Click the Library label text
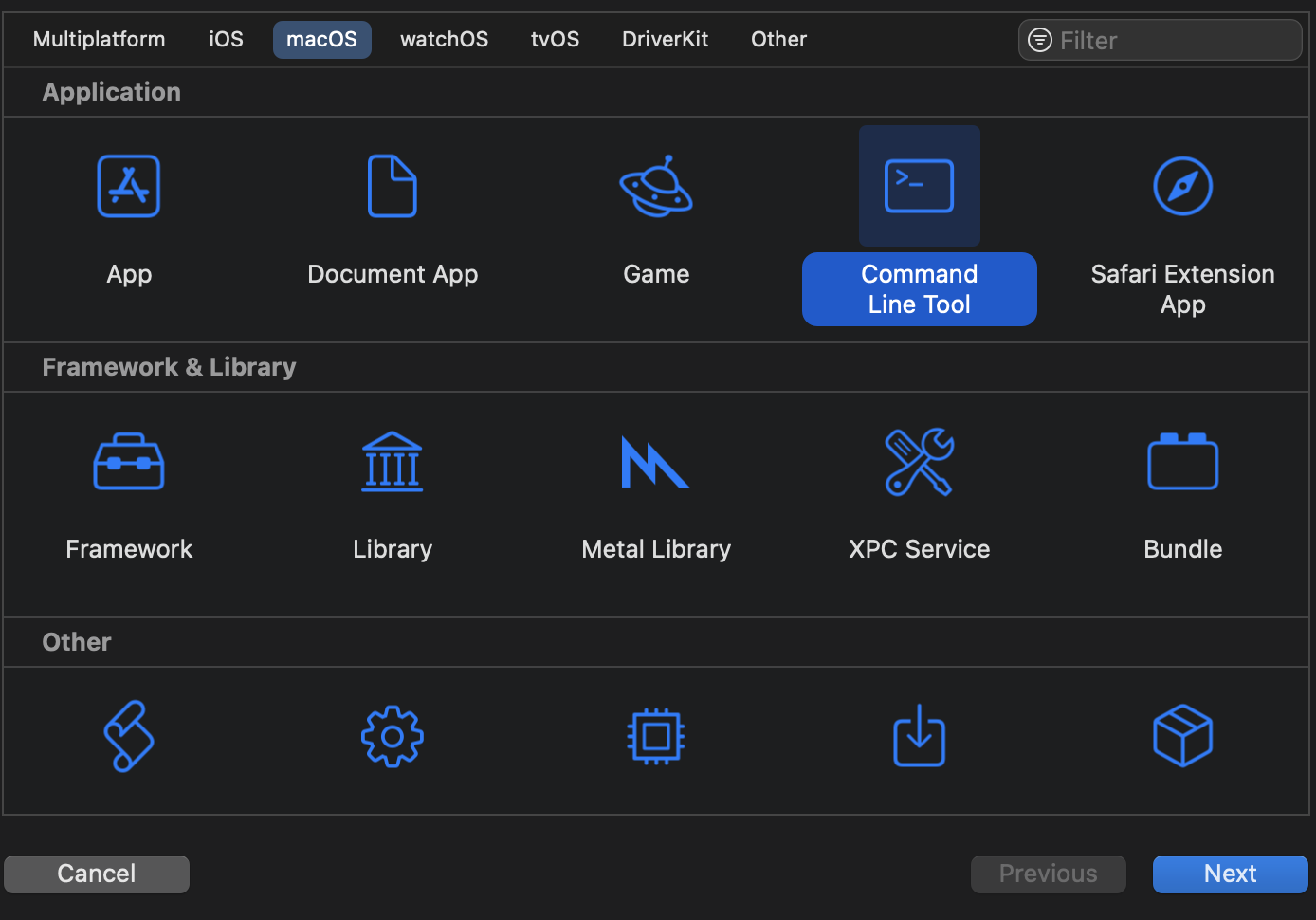 393,549
